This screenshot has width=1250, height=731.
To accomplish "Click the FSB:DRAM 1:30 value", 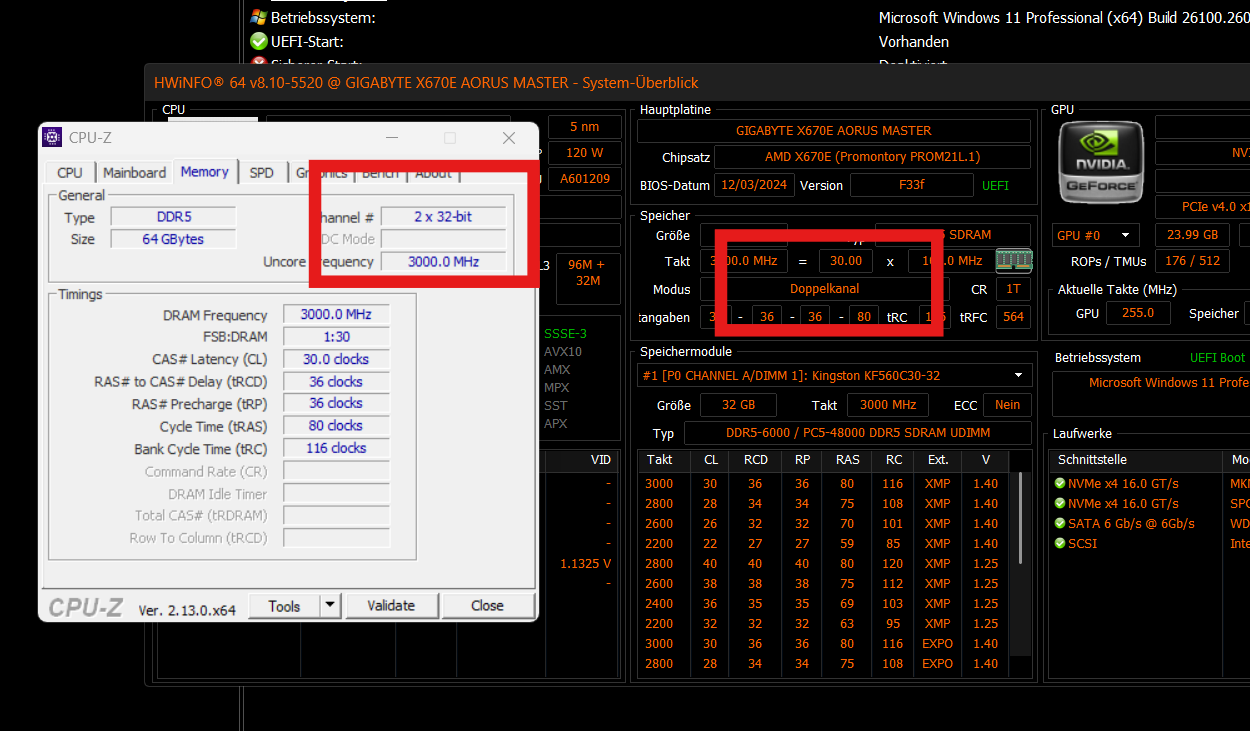I will click(336, 337).
